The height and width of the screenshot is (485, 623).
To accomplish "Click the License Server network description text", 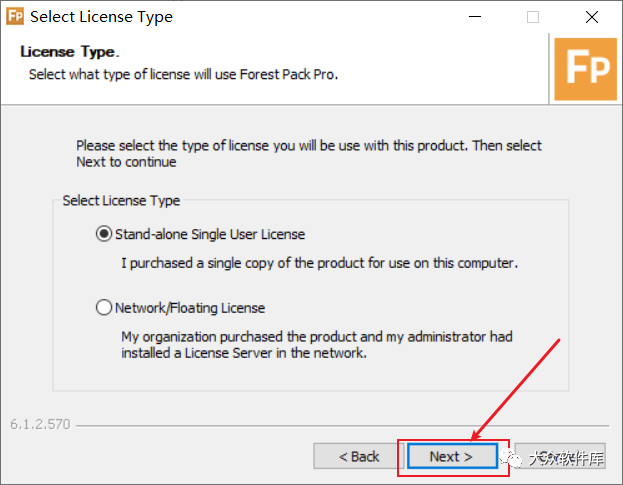I will click(317, 345).
